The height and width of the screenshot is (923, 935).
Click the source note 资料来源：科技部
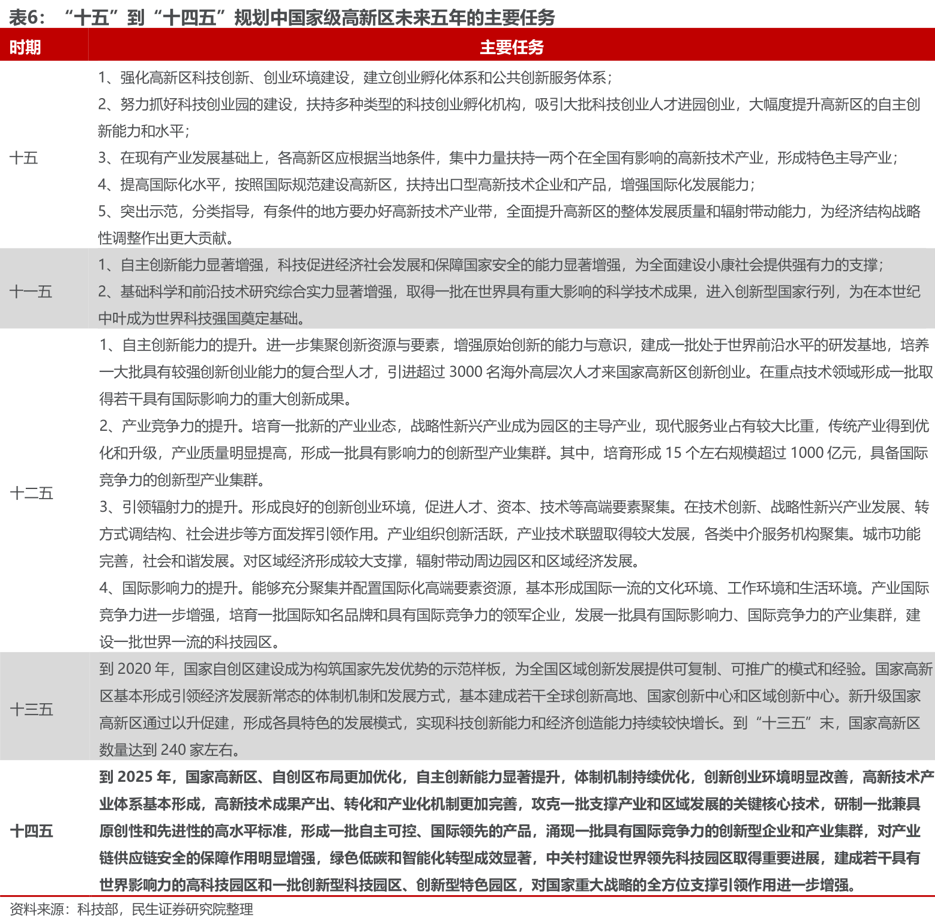[x=131, y=909]
